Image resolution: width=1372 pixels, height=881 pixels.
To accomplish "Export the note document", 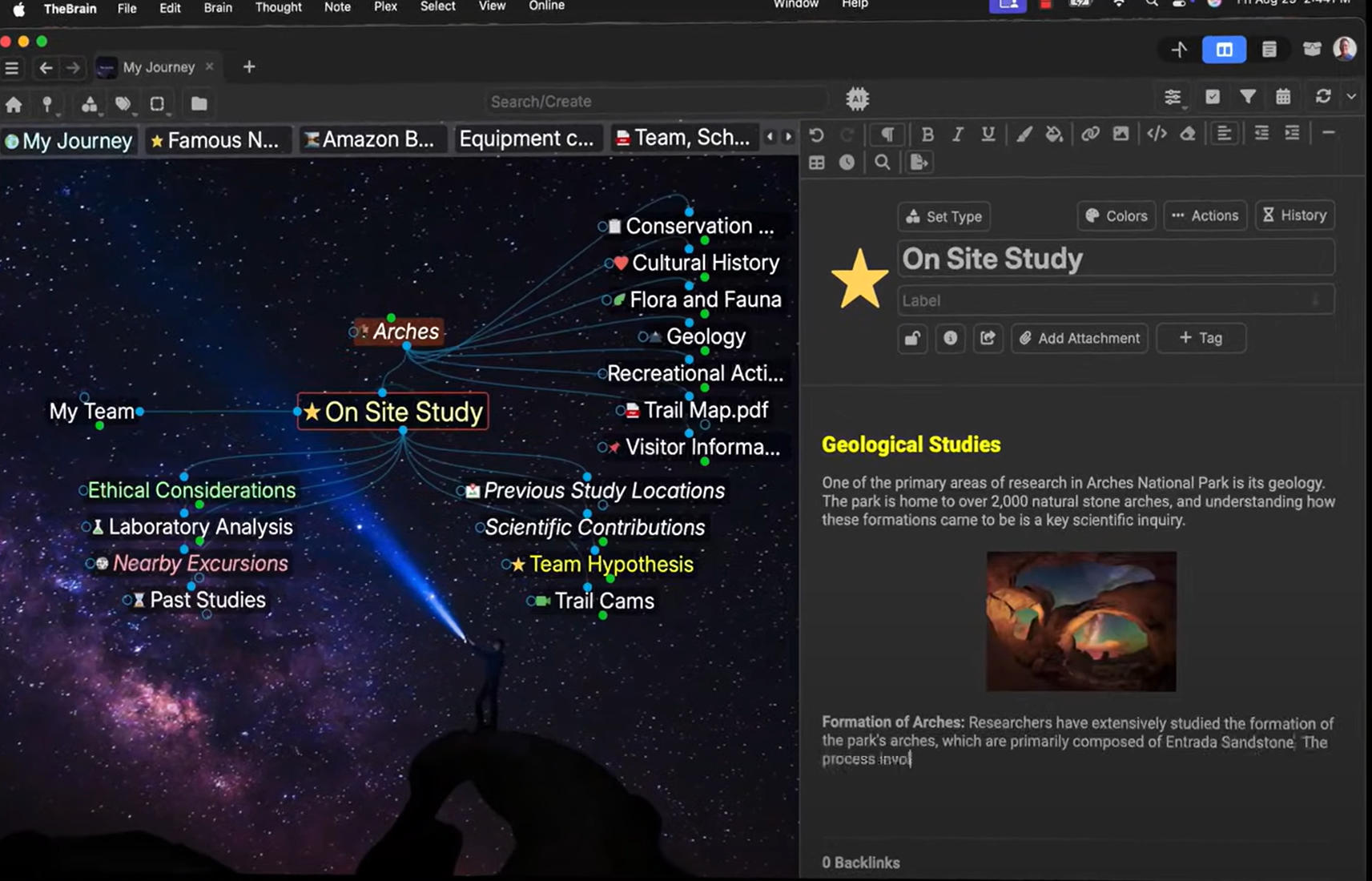I will point(919,163).
